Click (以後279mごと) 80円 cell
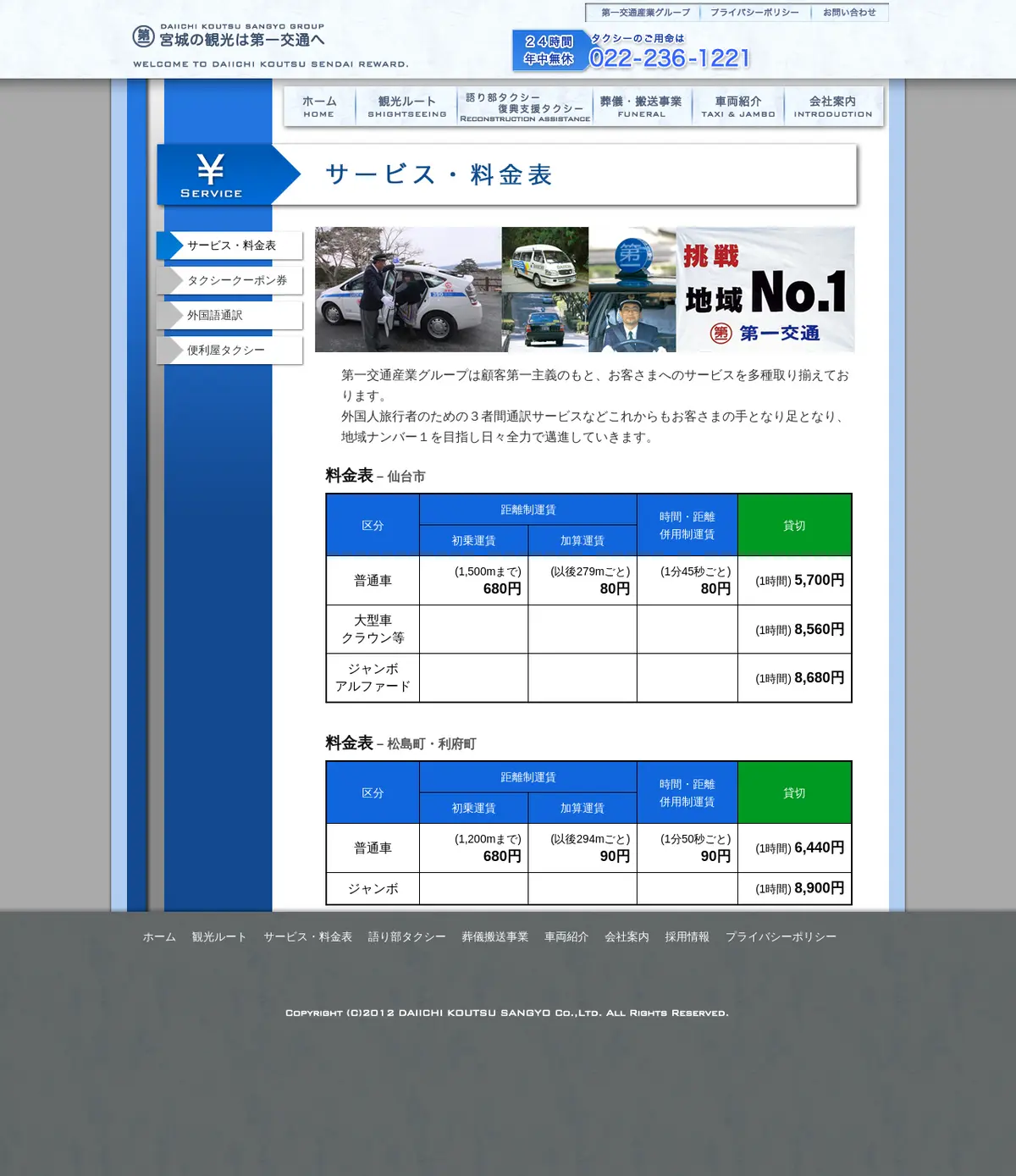 [583, 581]
